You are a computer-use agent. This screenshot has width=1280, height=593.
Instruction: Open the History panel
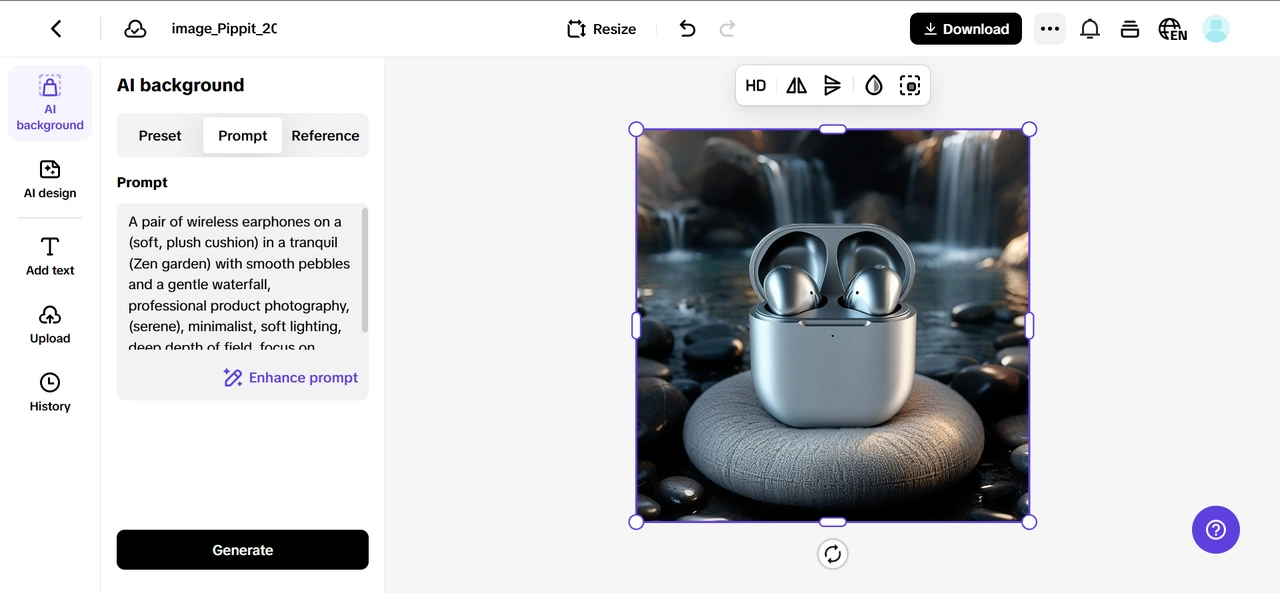[x=50, y=392]
